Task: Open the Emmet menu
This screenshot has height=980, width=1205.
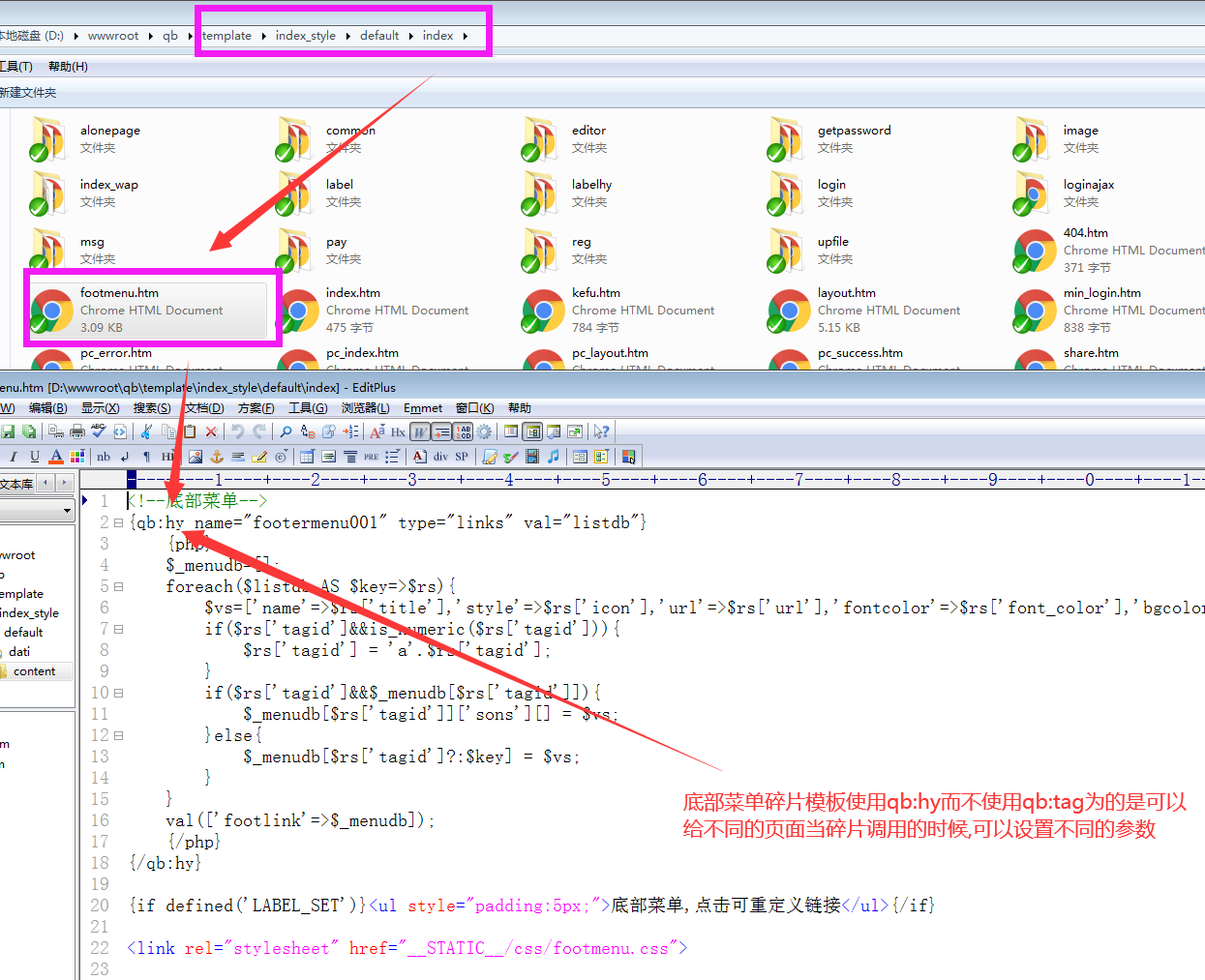Action: tap(423, 408)
